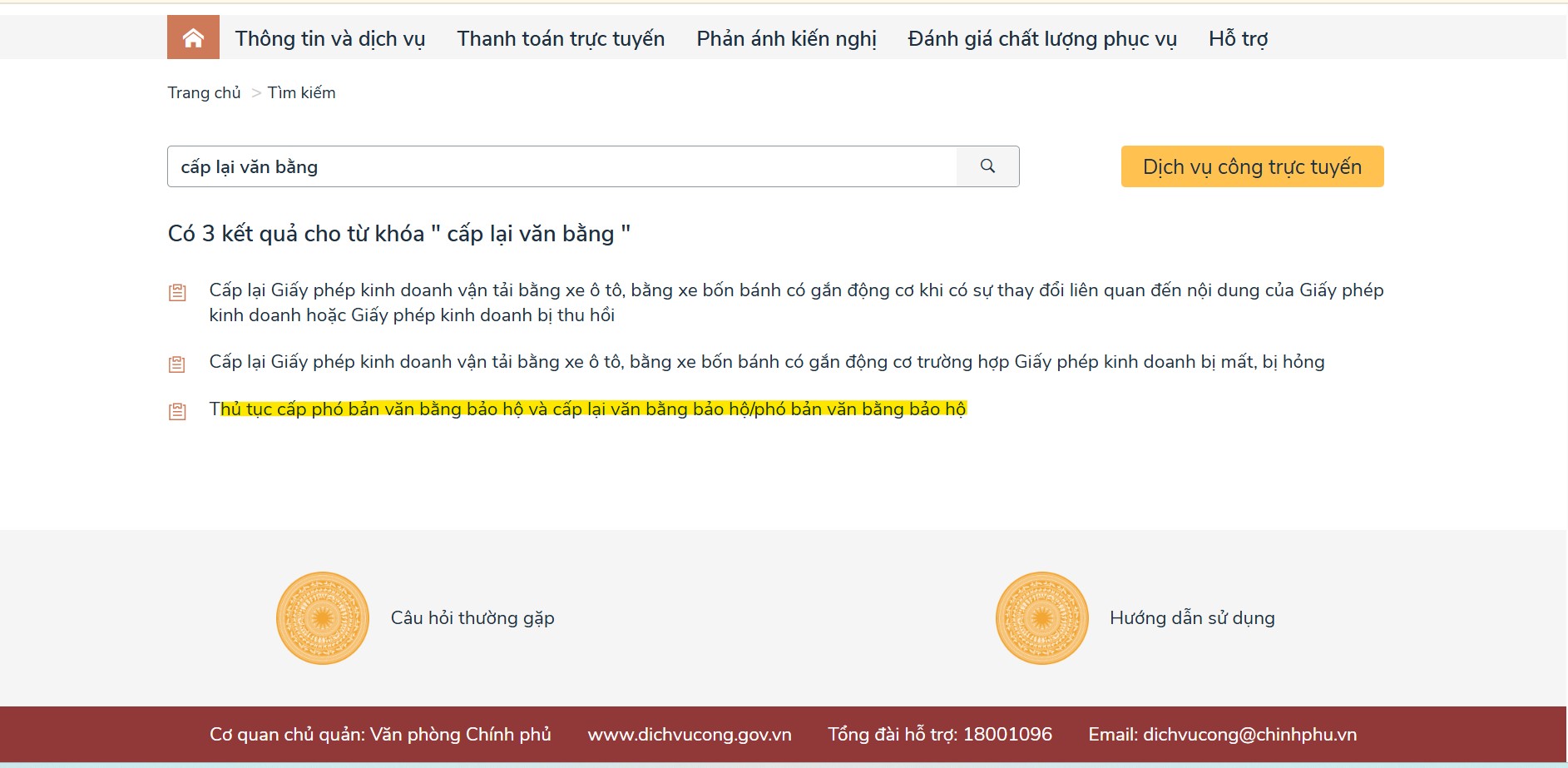Click the emblem icon for Hướng dẫn sử dụng
The width and height of the screenshot is (1568, 768).
click(x=1041, y=617)
